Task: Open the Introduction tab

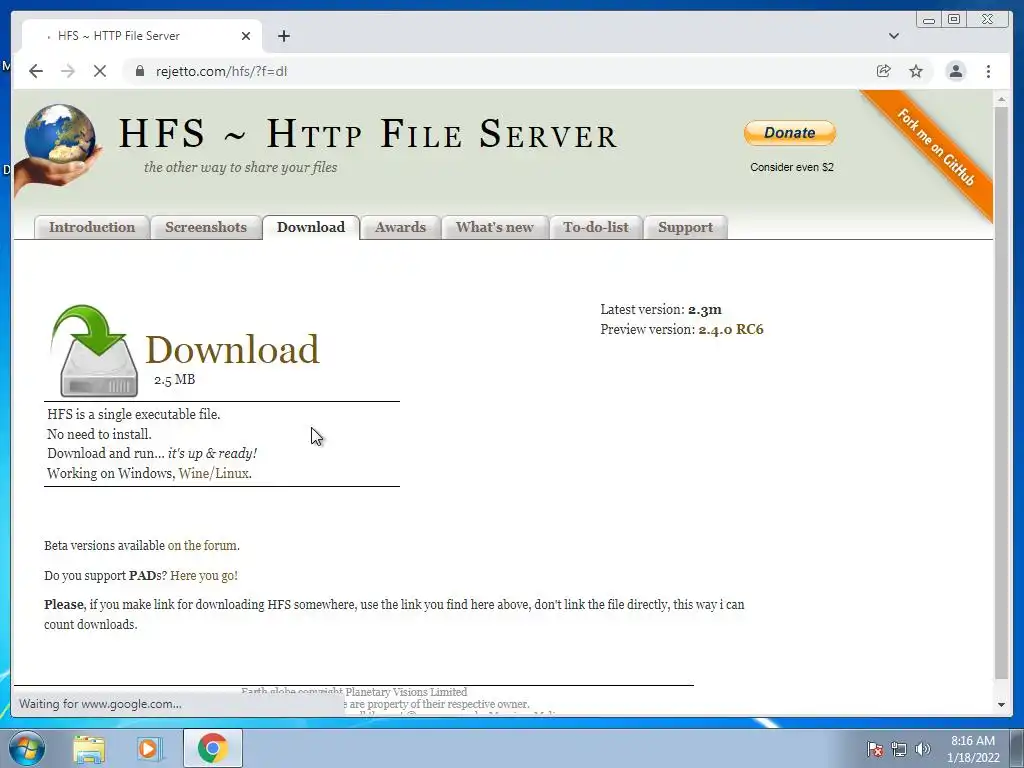Action: click(x=91, y=227)
